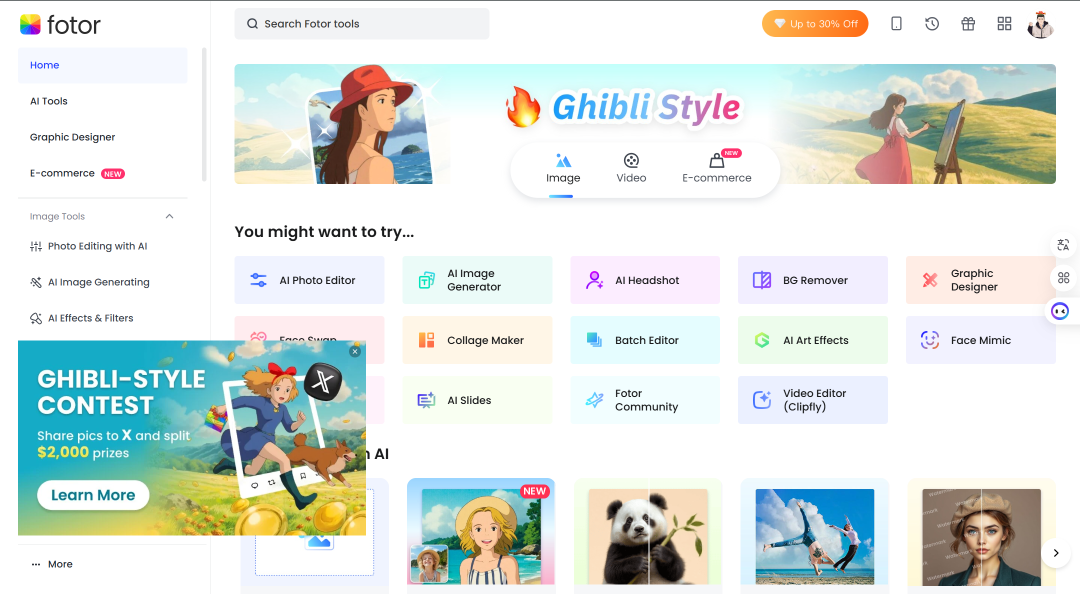This screenshot has height=594, width=1080.
Task: Open the woman portrait watermark thumbnail
Action: 982,536
